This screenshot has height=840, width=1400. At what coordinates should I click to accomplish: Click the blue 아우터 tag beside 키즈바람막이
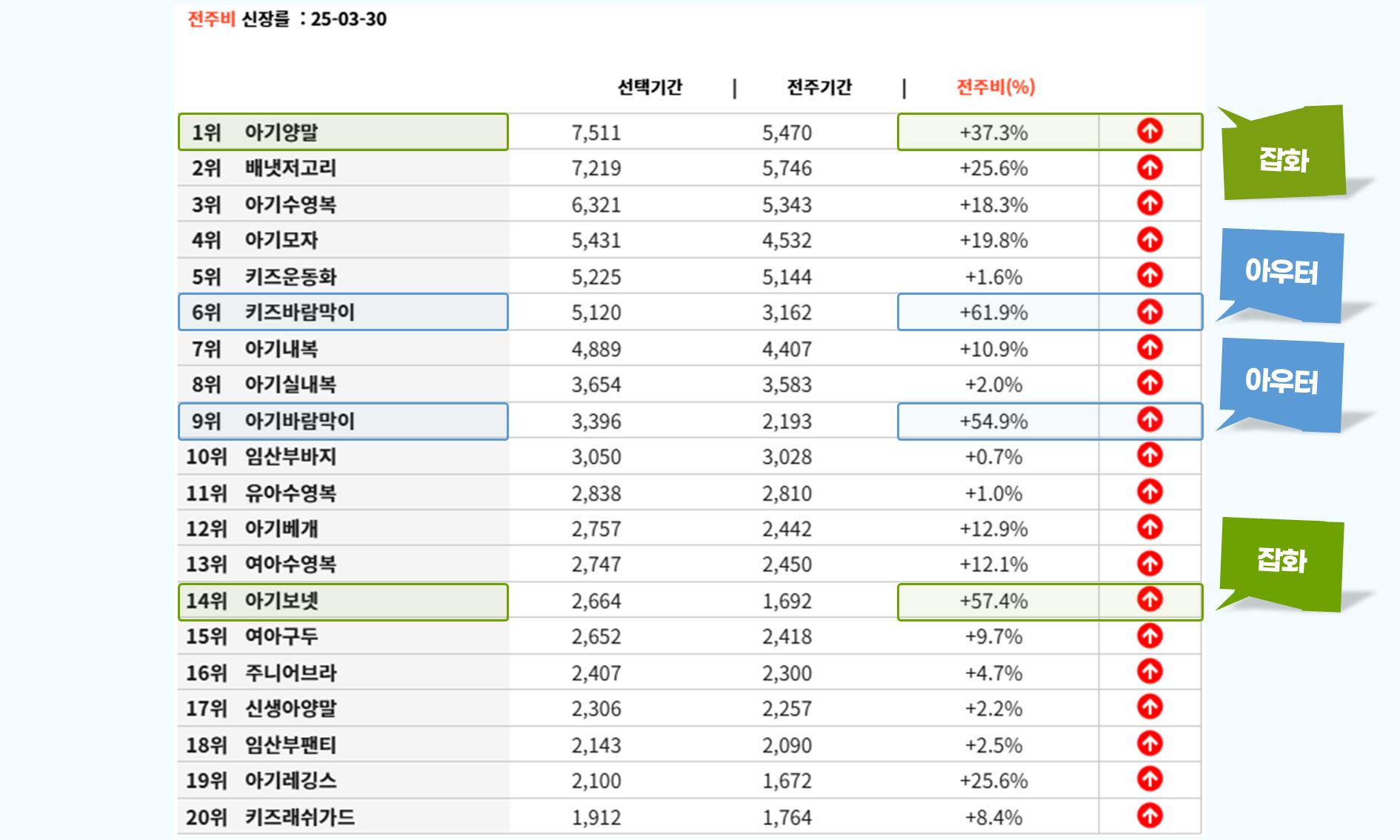[x=1281, y=273]
